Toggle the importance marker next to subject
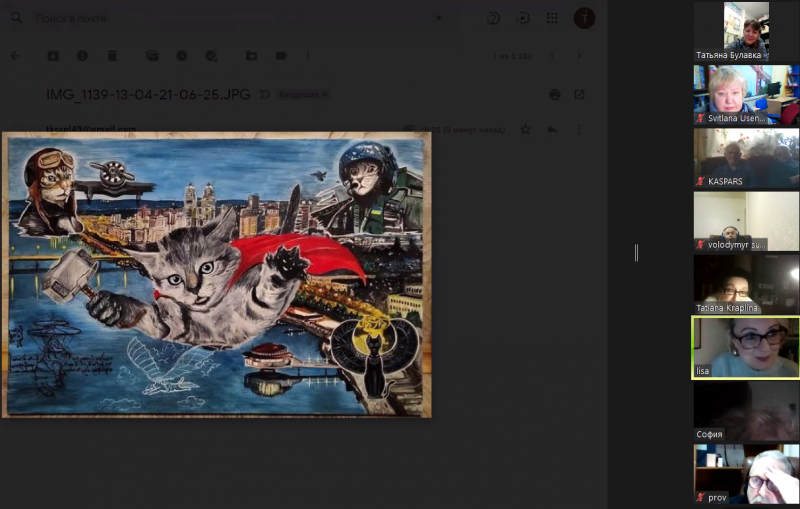This screenshot has width=800, height=509. 264,95
